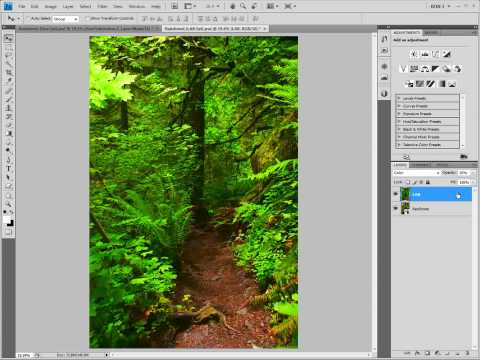
Task: Add a Posterize adjustment
Action: (x=420, y=84)
